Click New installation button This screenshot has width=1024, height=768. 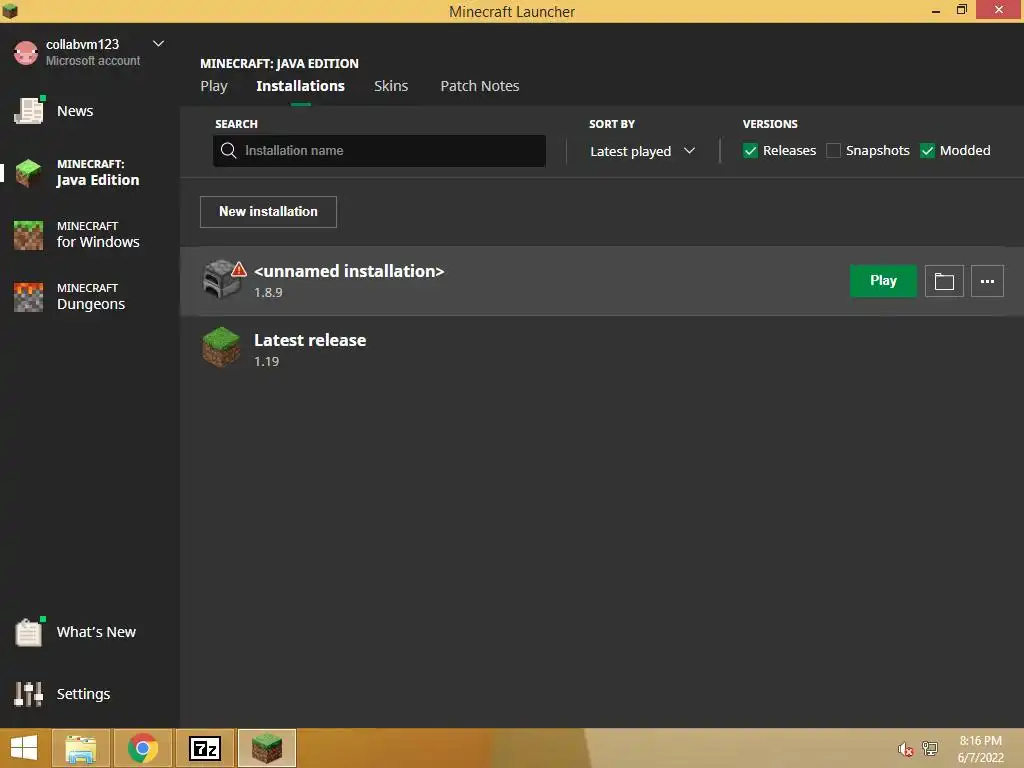[268, 212]
